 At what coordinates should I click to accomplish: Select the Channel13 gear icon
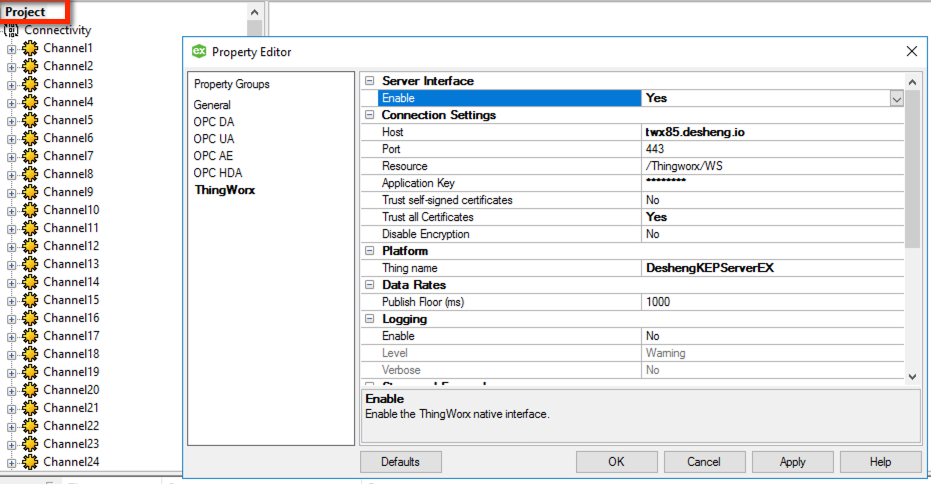(30, 264)
